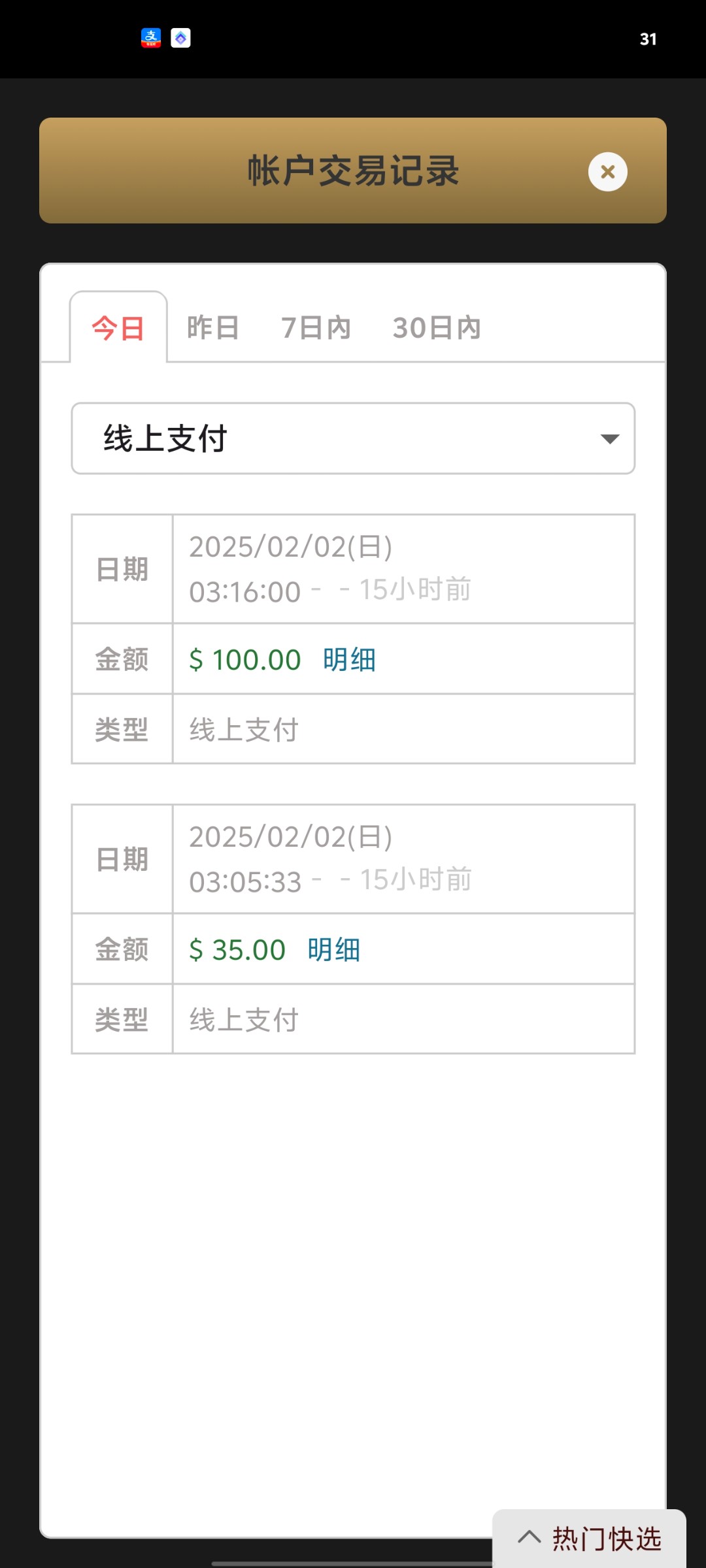Tap the Alipay status bar icon
The width and height of the screenshot is (706, 1568).
151,38
